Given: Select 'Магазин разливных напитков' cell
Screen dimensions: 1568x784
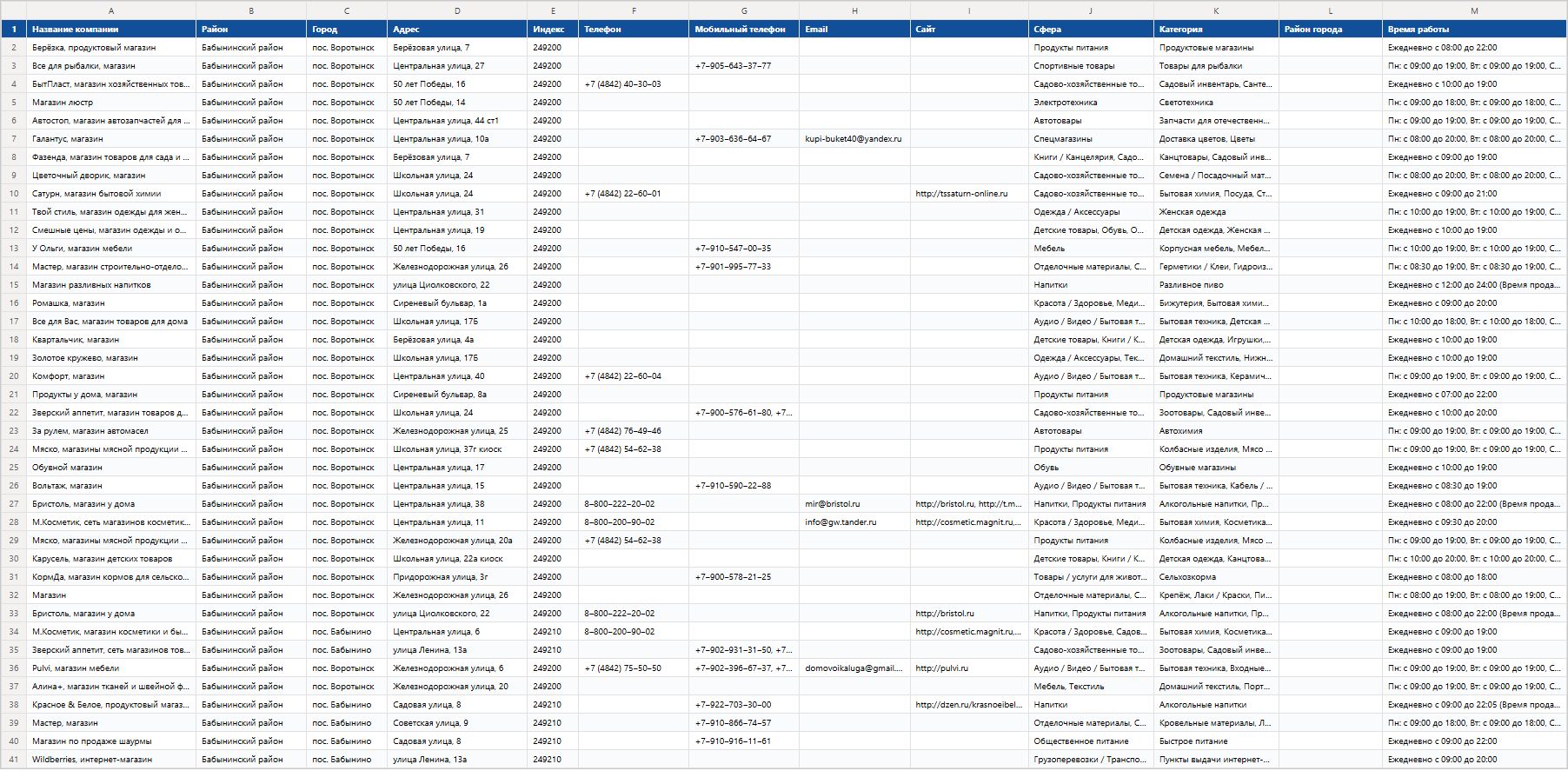Looking at the screenshot, I should [111, 285].
